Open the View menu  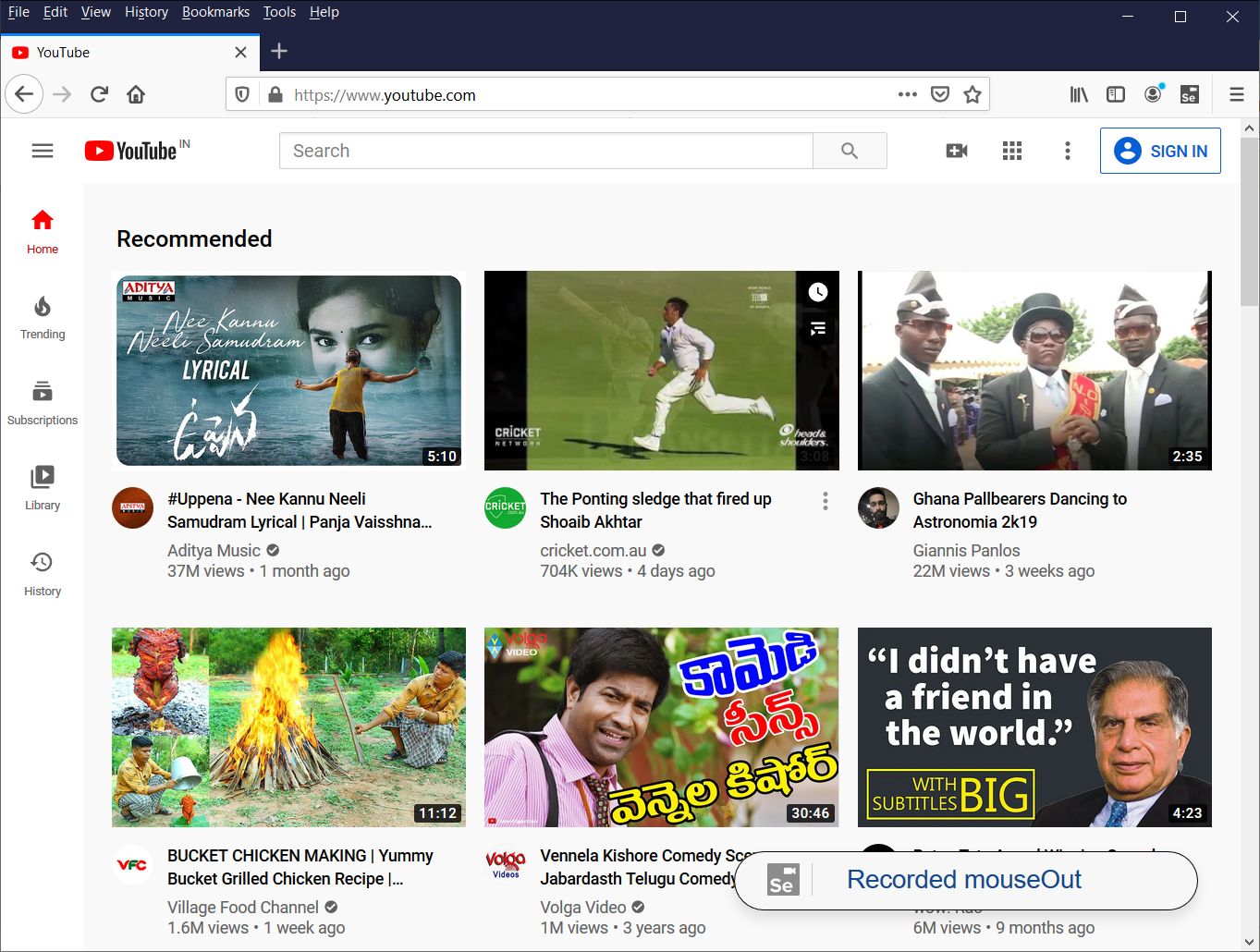point(96,12)
